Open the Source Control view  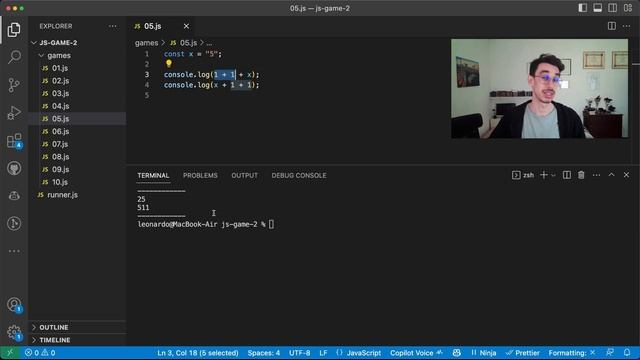(14, 85)
